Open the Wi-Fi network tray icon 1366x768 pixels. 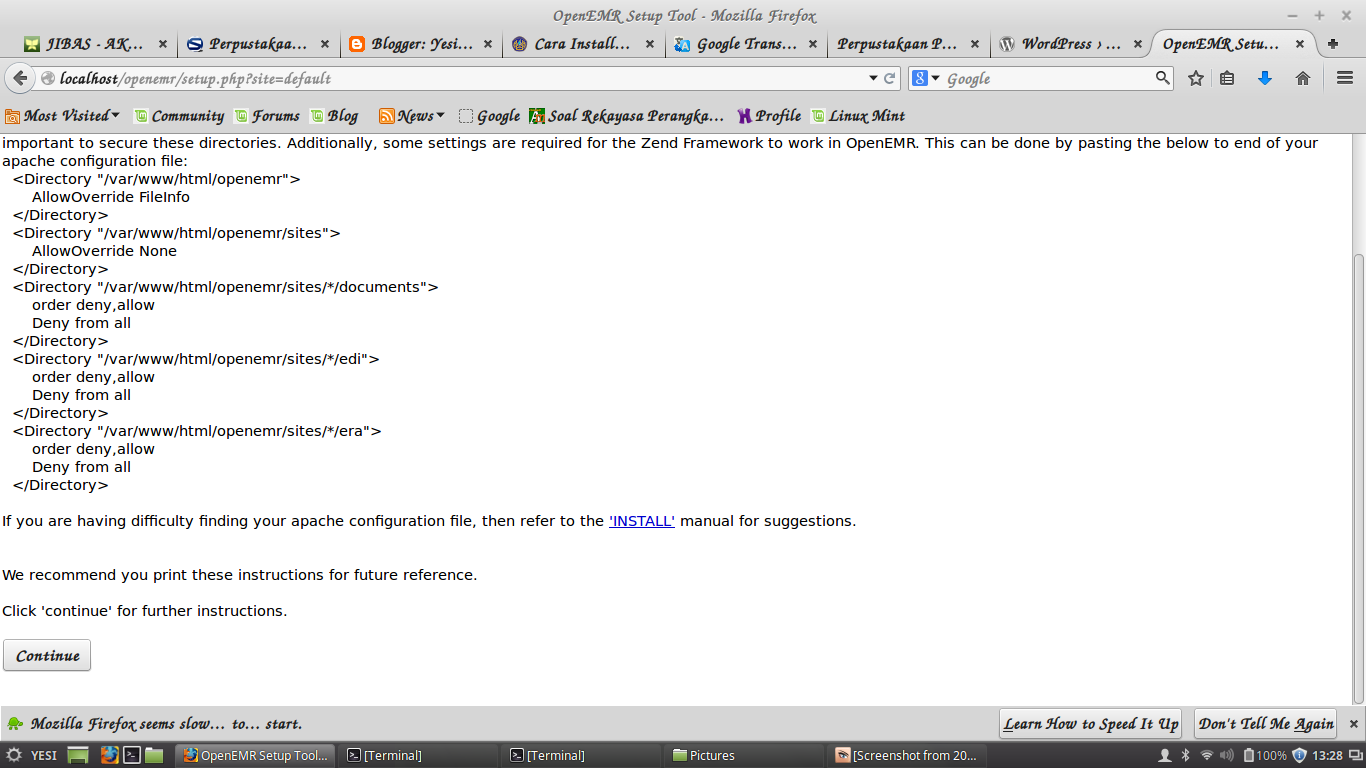click(1207, 755)
